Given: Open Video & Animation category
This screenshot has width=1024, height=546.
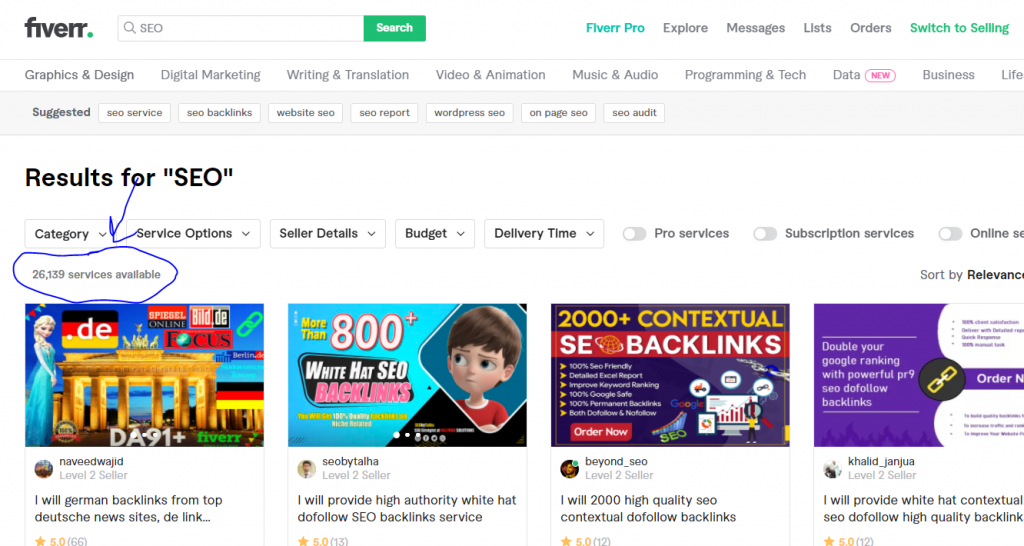Looking at the screenshot, I should 490,74.
